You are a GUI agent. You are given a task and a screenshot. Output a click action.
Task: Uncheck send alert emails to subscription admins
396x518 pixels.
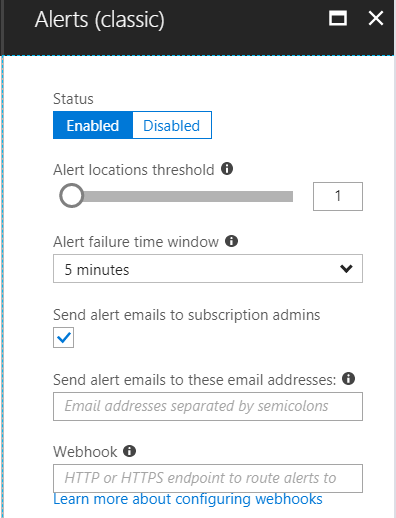point(63,337)
